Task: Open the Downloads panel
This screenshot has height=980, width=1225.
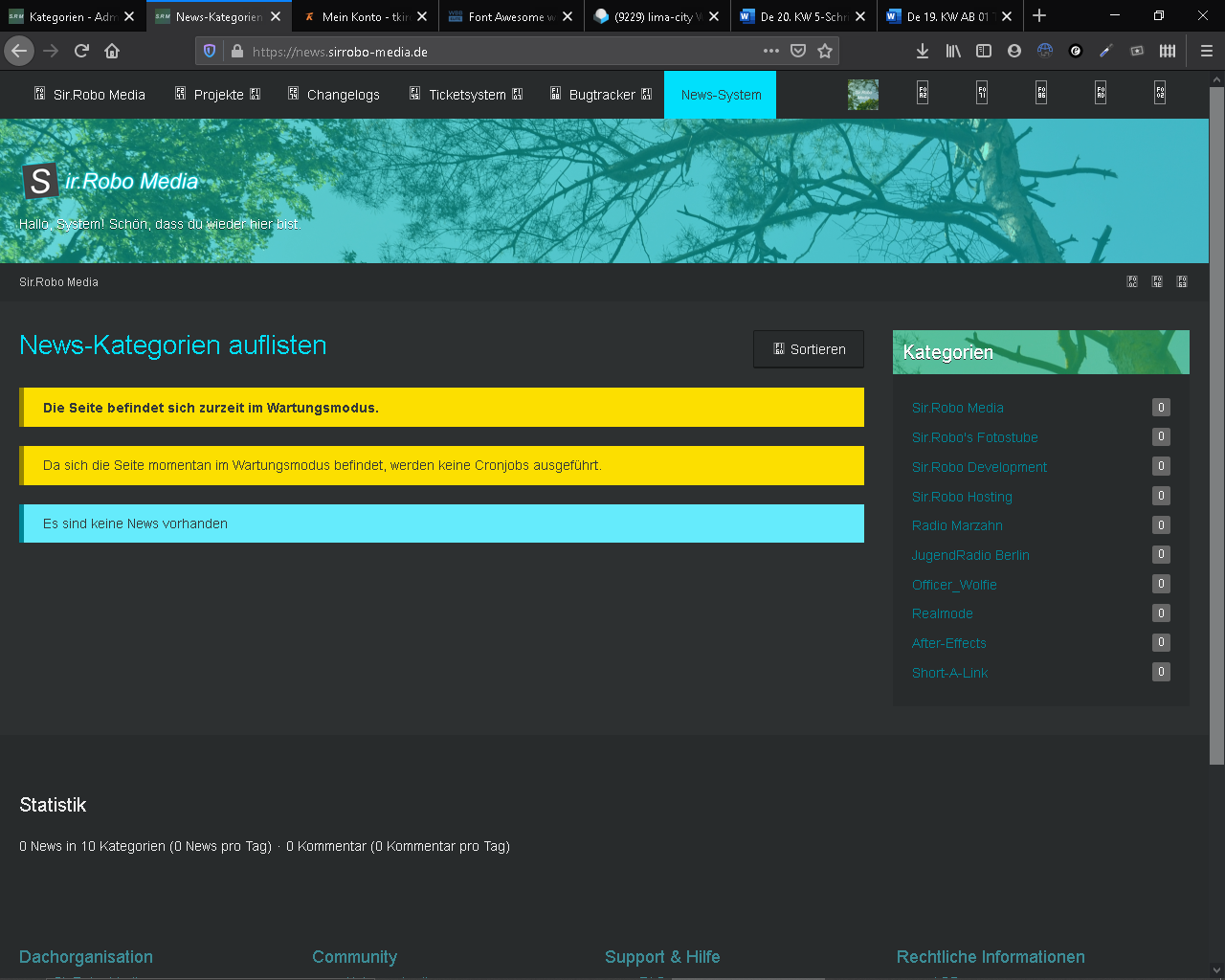Action: [922, 51]
